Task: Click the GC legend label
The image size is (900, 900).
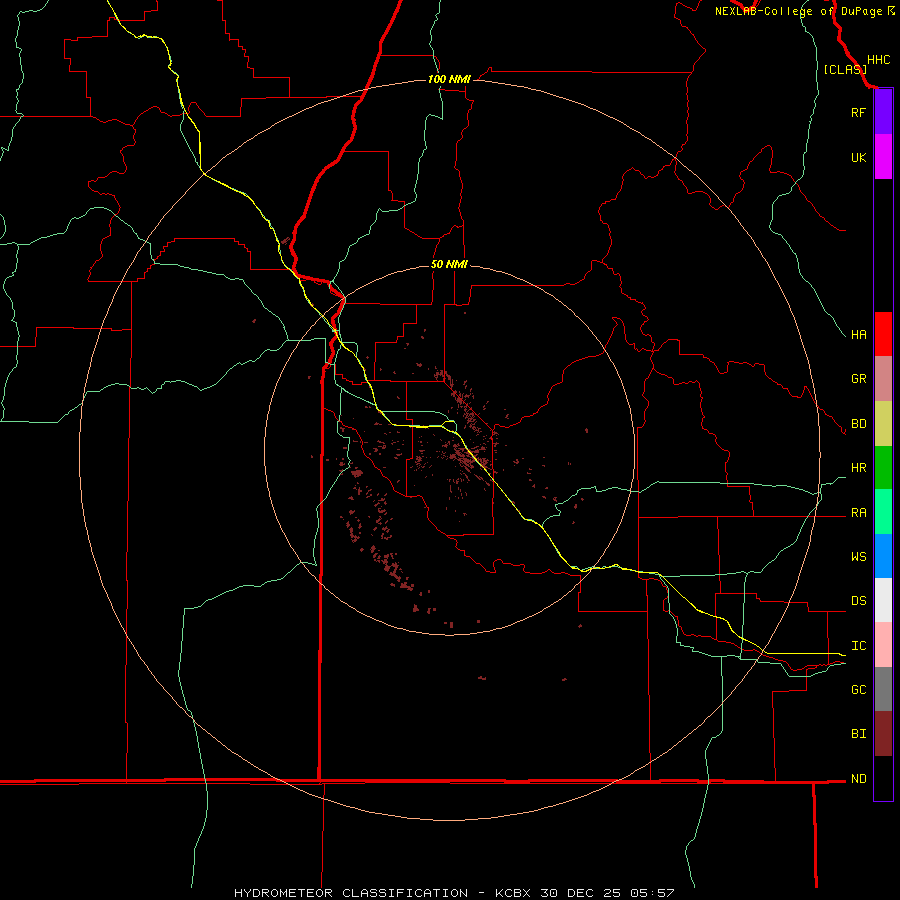Action: click(858, 690)
